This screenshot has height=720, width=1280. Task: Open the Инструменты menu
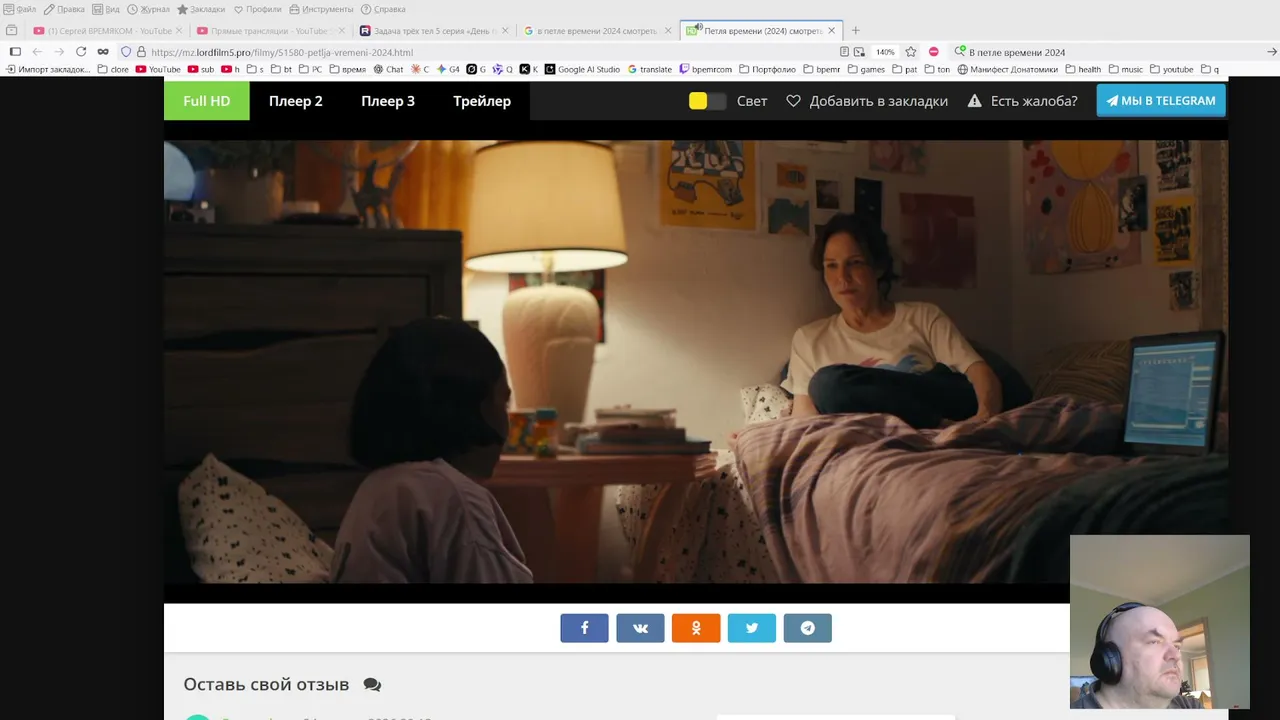[x=321, y=9]
